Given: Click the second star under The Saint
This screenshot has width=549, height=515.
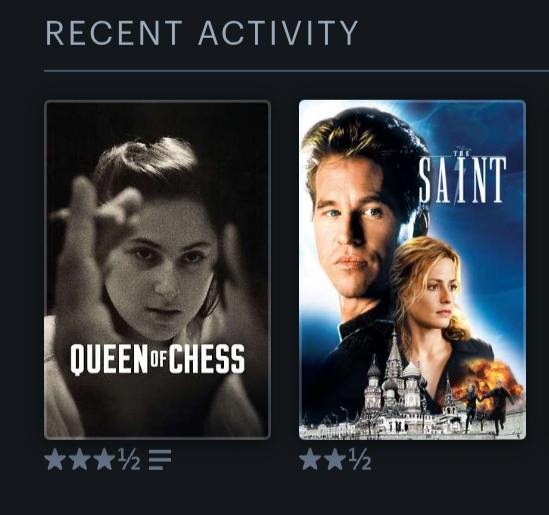Looking at the screenshot, I should (335, 459).
